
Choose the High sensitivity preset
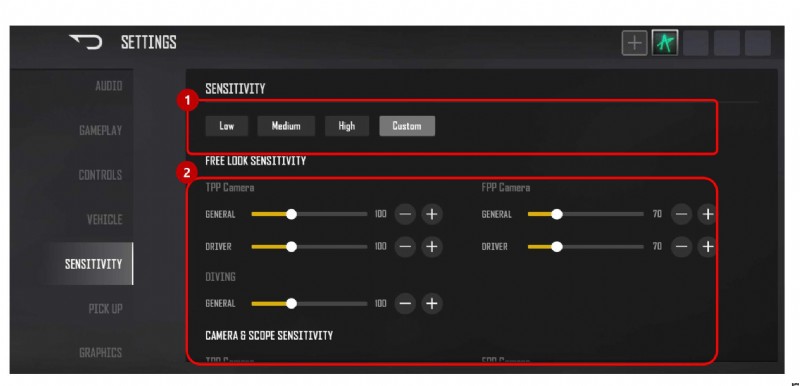(x=346, y=126)
